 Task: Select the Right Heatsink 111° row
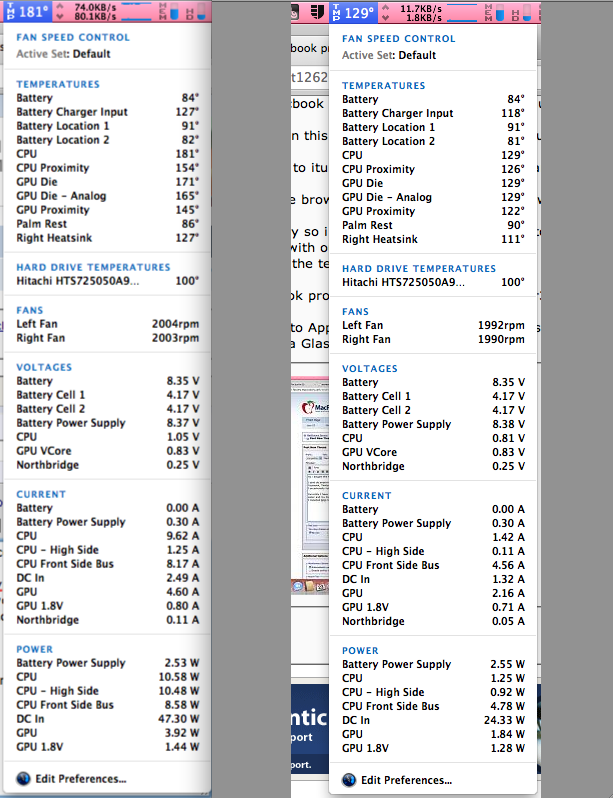433,239
